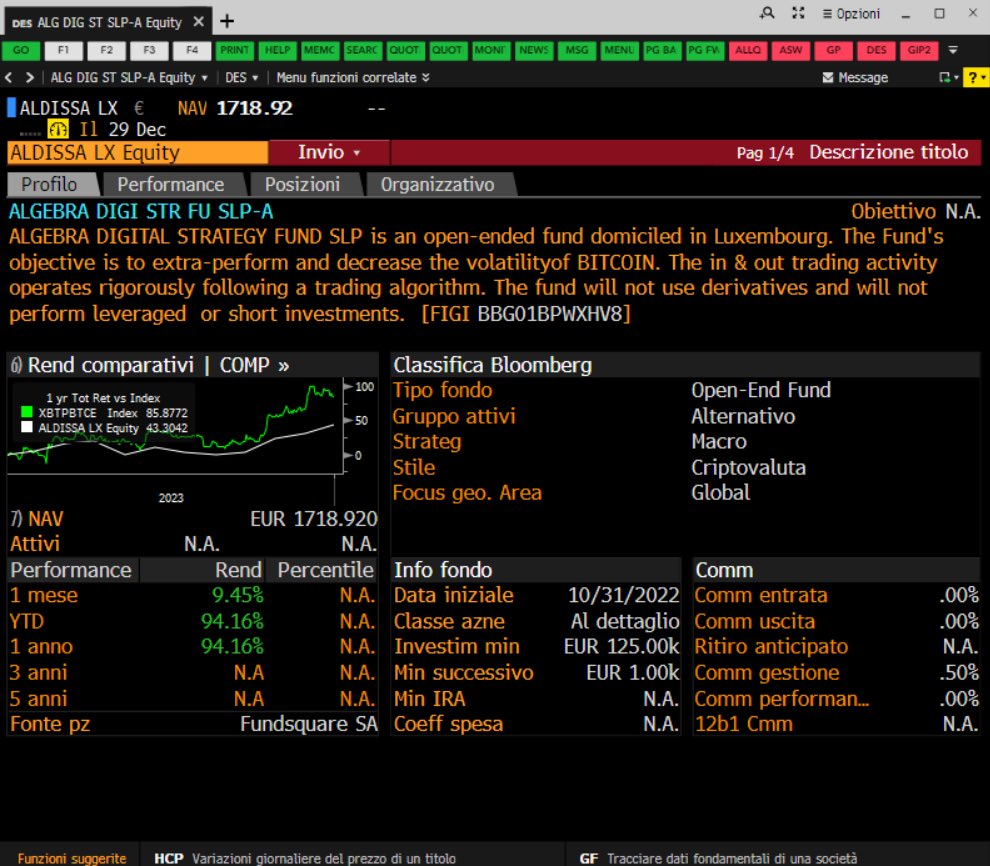Open the NAV link numbered 7

(x=37, y=519)
